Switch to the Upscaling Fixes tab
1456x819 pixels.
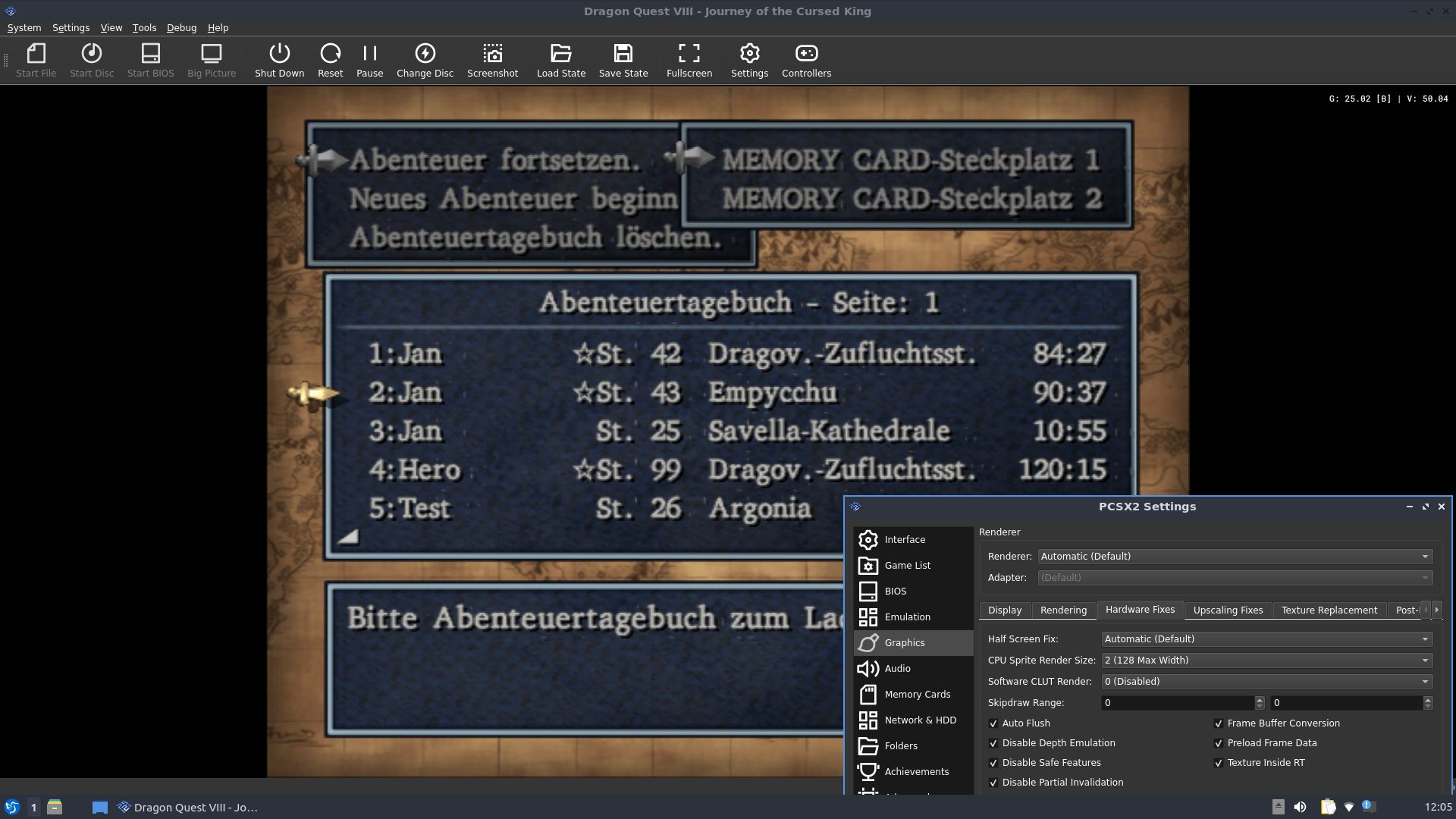1228,610
